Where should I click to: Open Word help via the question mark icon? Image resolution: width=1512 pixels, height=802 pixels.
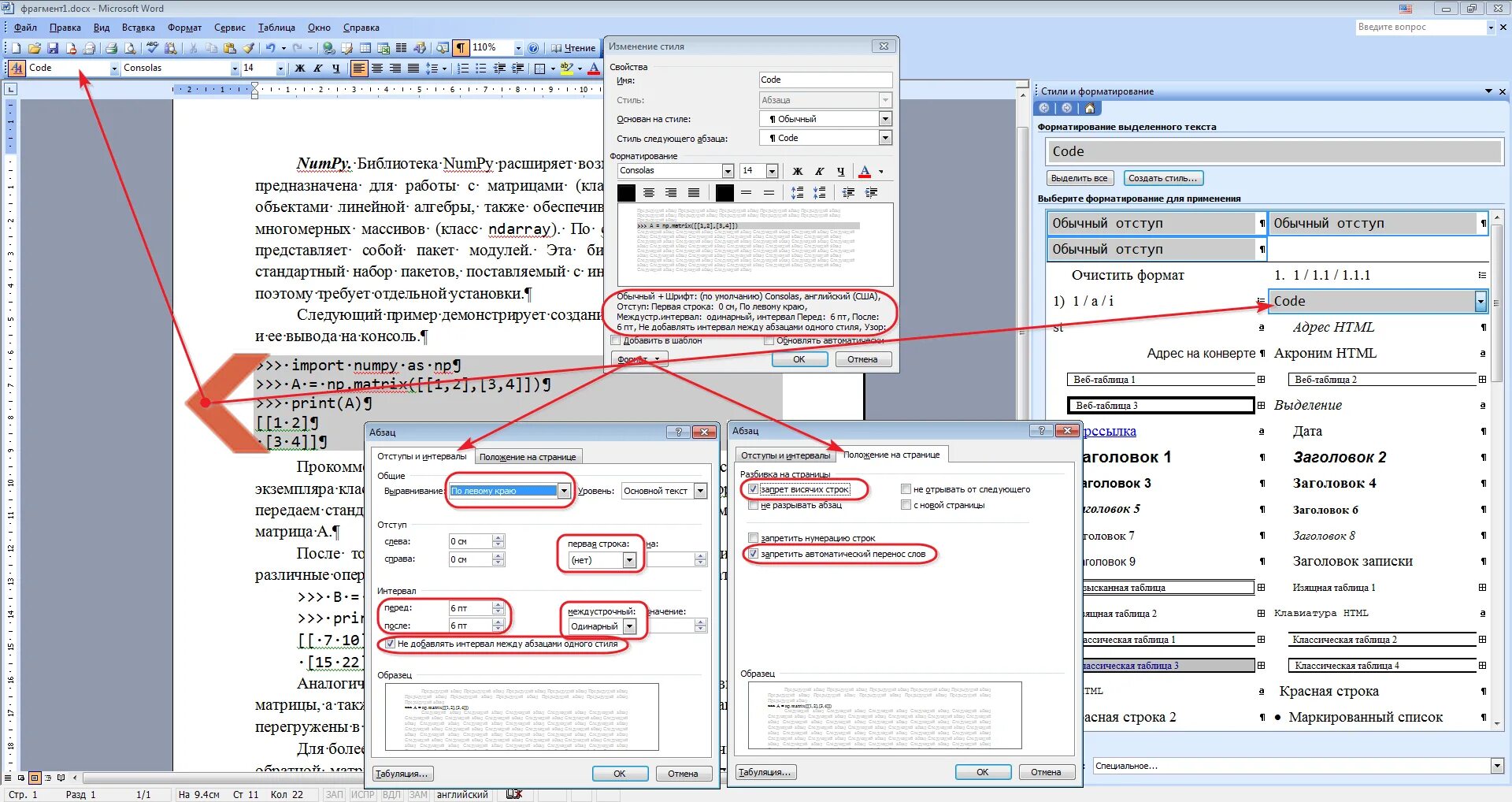(533, 48)
